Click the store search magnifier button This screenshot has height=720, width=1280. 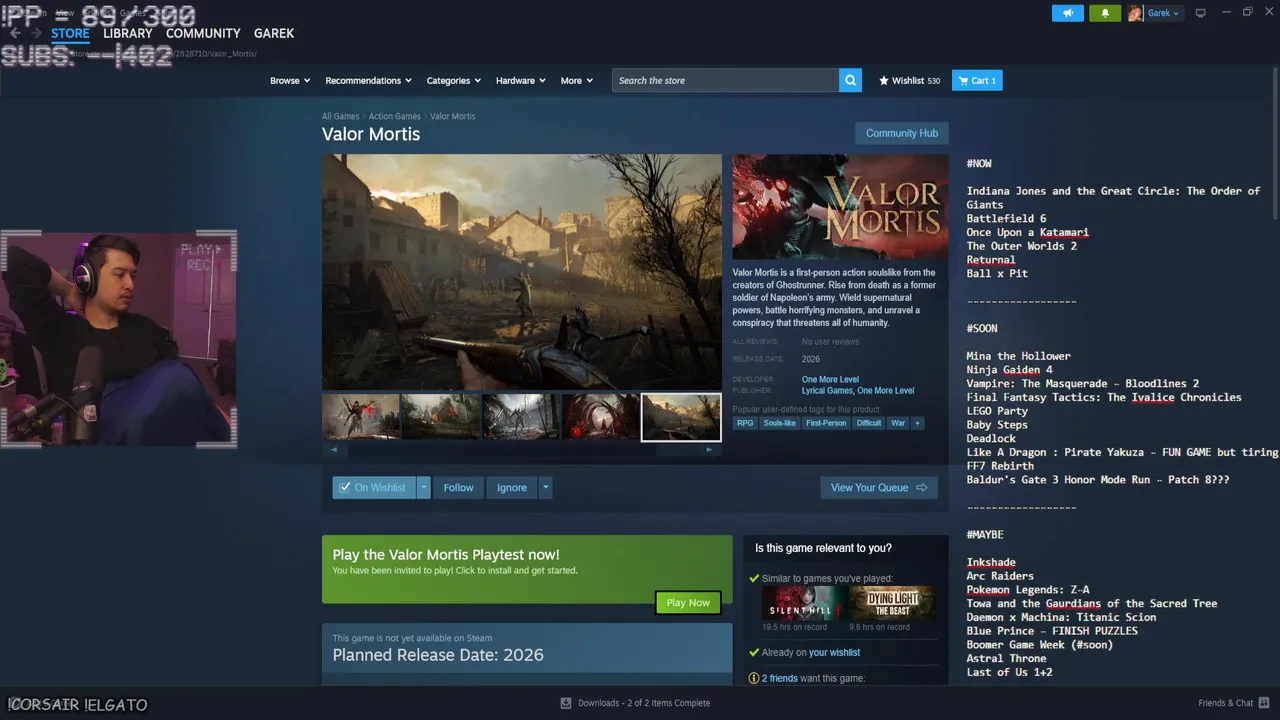tap(850, 80)
